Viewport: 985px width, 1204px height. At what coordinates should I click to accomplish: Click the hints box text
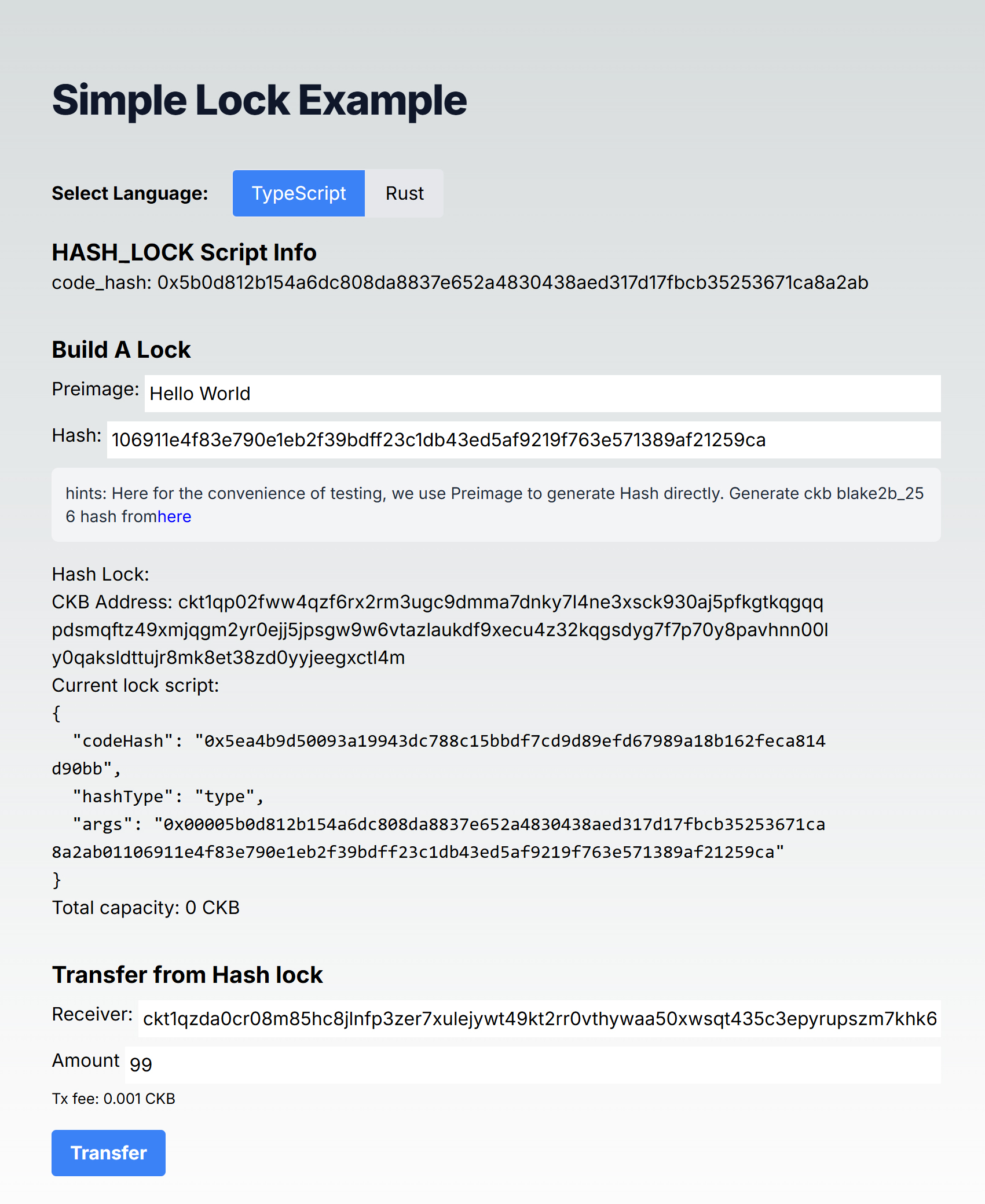pos(496,505)
